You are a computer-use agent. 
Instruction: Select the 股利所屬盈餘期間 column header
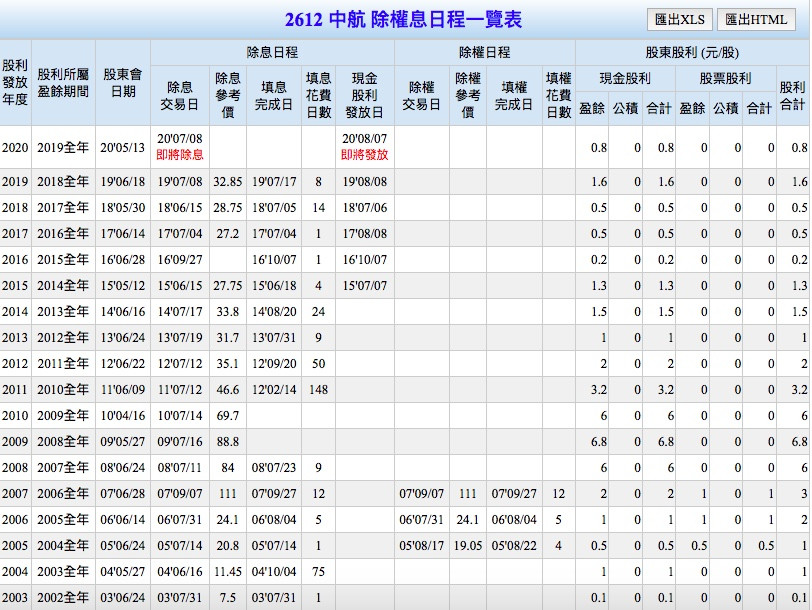(x=62, y=82)
